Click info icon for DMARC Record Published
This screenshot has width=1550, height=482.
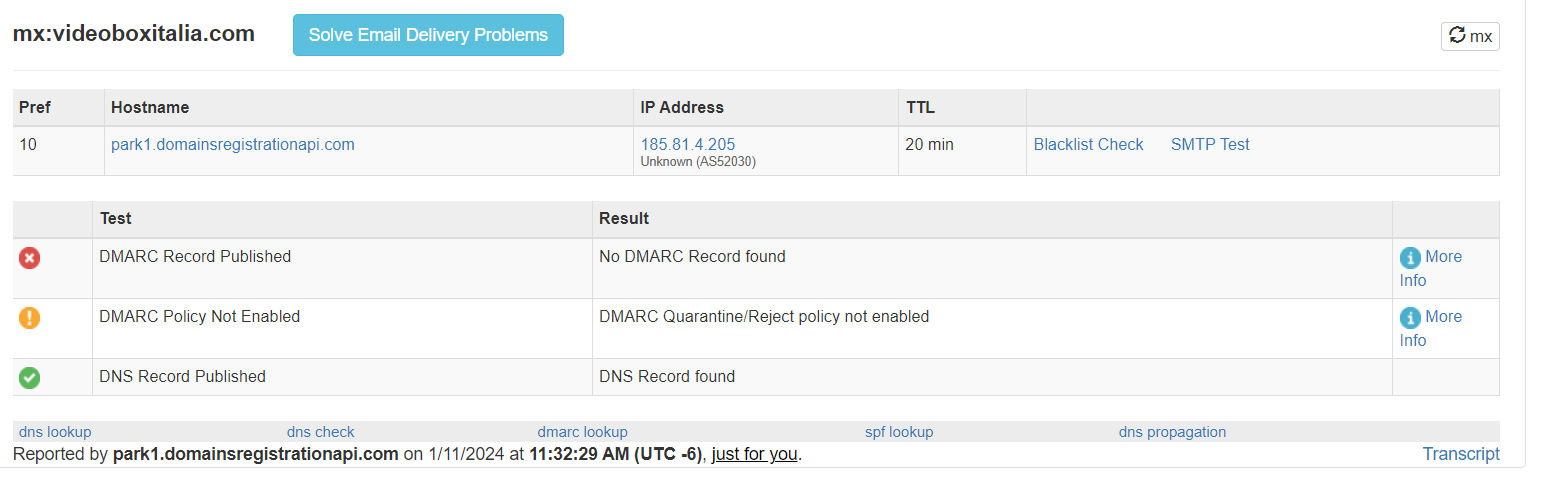point(1410,258)
